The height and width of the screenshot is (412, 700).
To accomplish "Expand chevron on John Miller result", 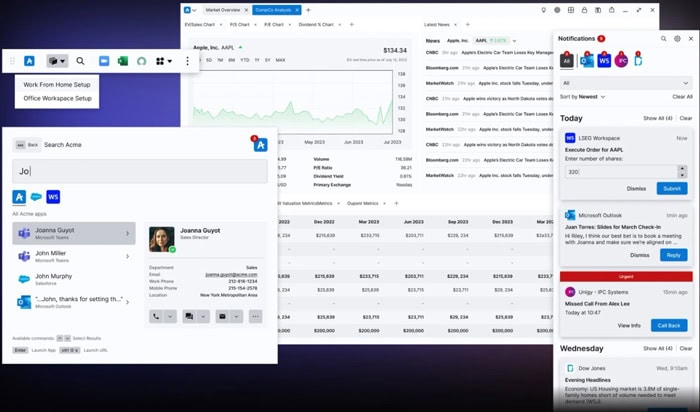I will click(128, 256).
